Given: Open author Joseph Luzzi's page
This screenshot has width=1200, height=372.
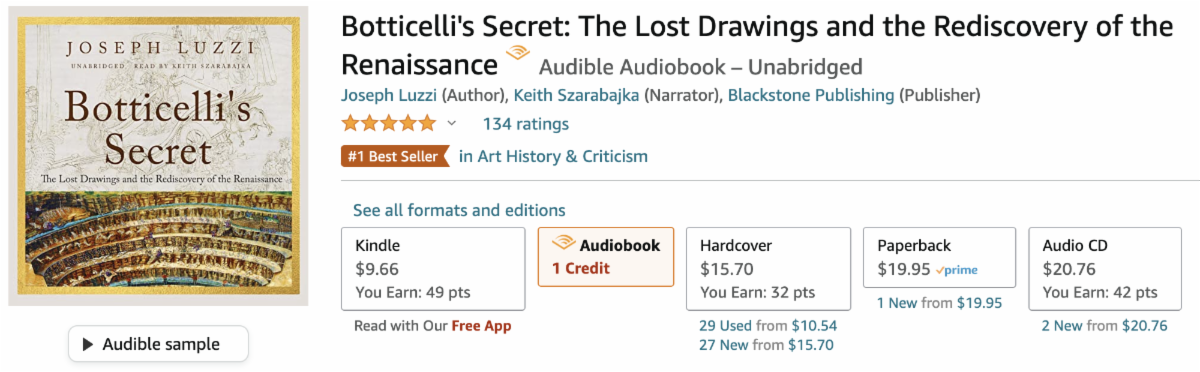Looking at the screenshot, I should click(388, 96).
